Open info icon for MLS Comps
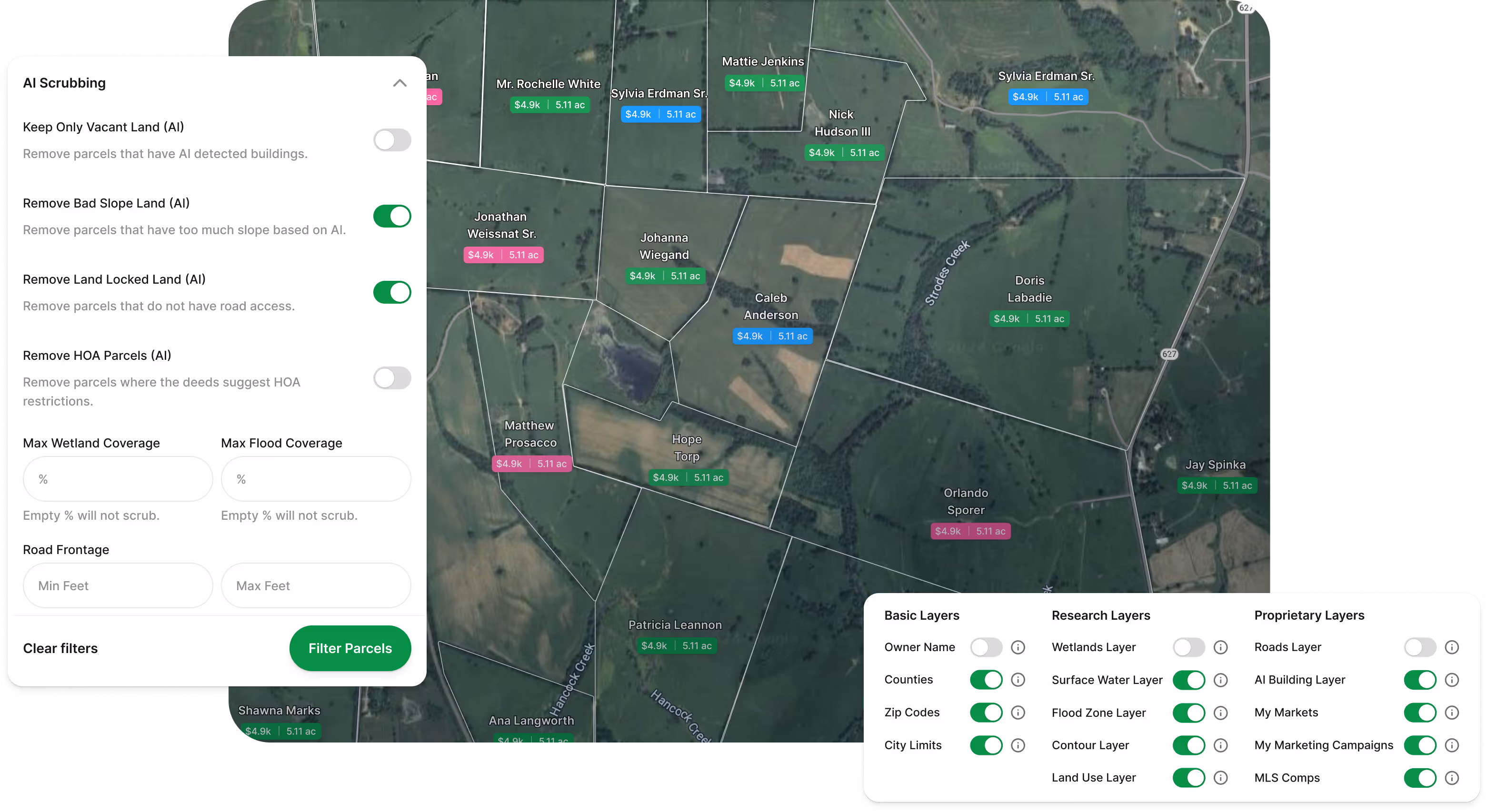The image size is (1487, 812). coord(1452,778)
